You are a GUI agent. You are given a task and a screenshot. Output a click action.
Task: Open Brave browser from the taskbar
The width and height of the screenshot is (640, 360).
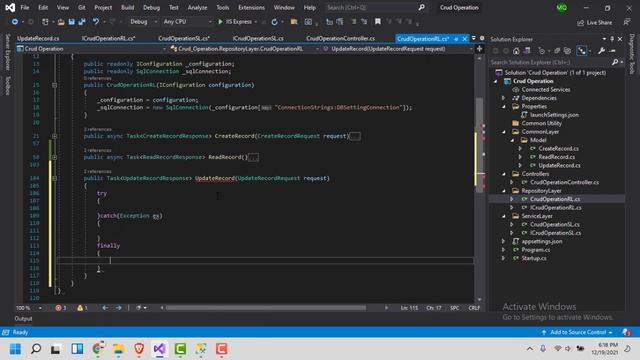[x=139, y=349]
